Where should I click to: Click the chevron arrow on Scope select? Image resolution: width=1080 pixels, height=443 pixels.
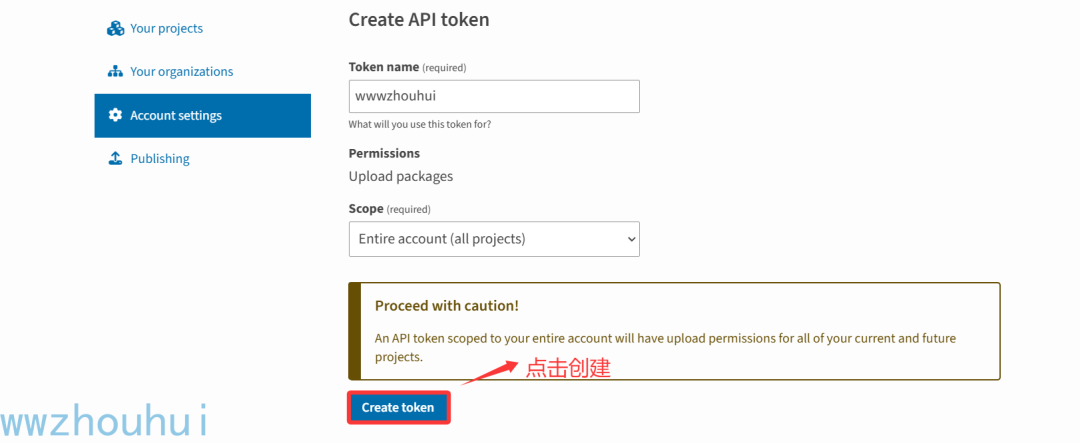630,239
